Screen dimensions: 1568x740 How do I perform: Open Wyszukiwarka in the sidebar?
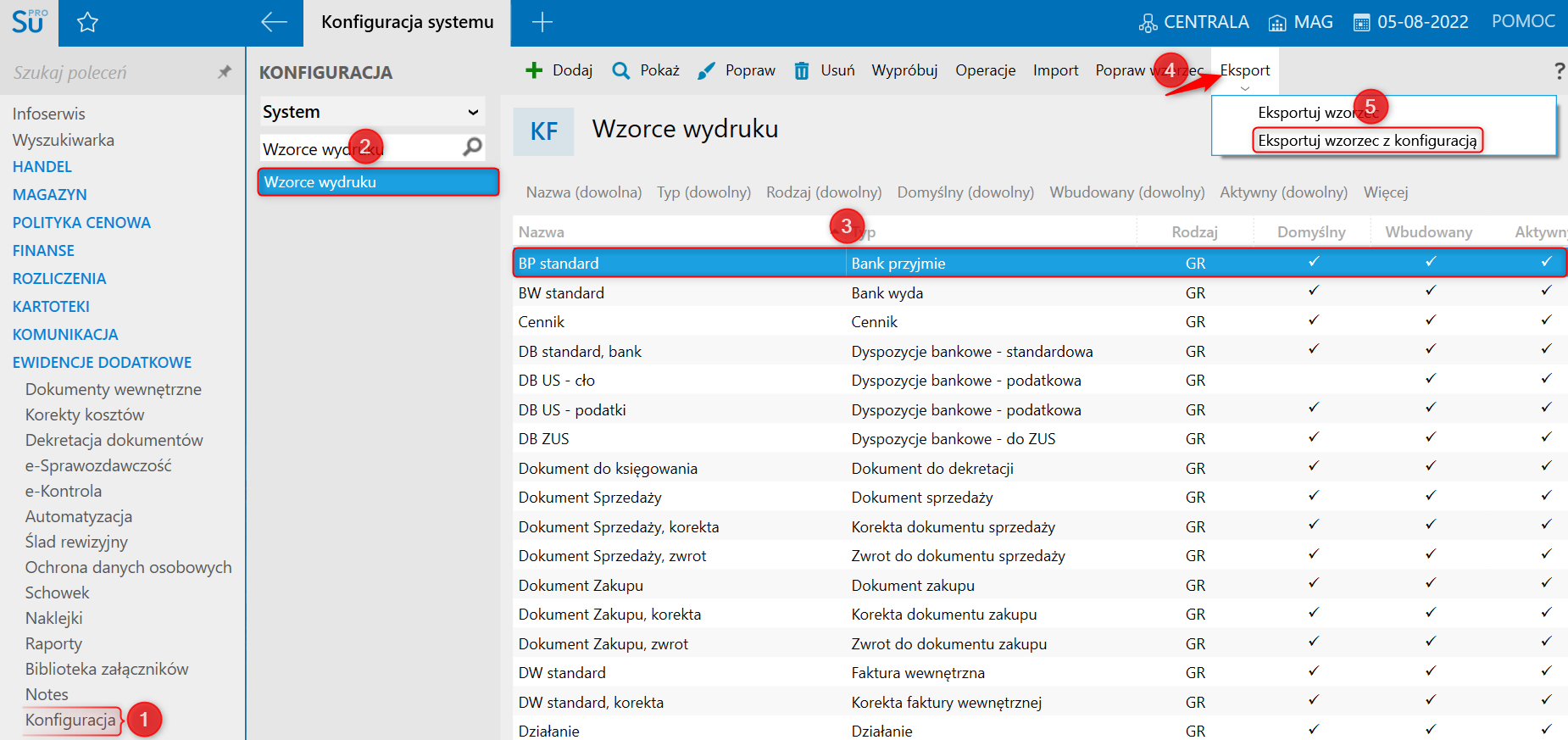64,140
